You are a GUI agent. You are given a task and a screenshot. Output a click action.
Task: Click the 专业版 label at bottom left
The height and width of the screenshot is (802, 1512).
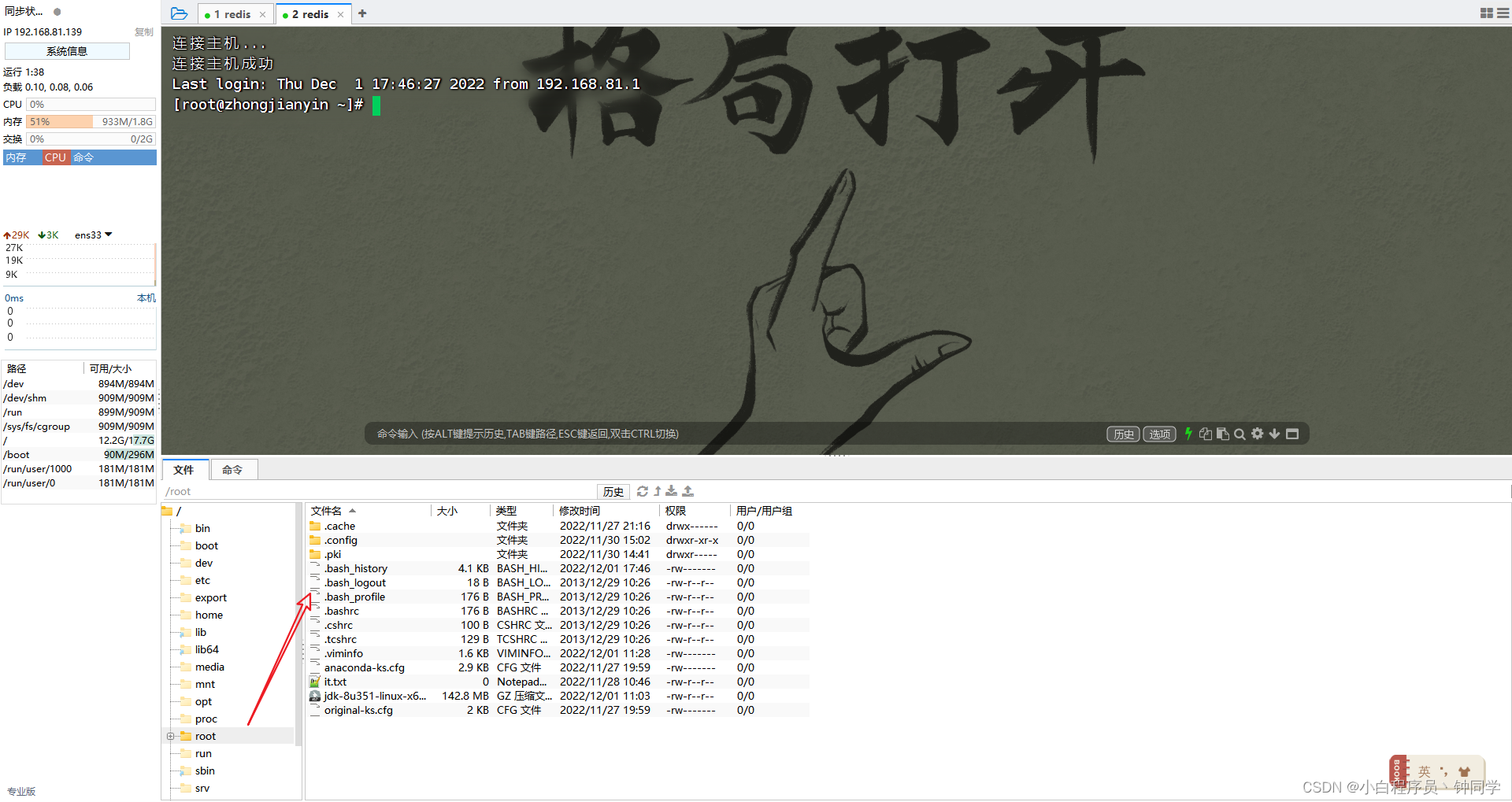[x=21, y=791]
